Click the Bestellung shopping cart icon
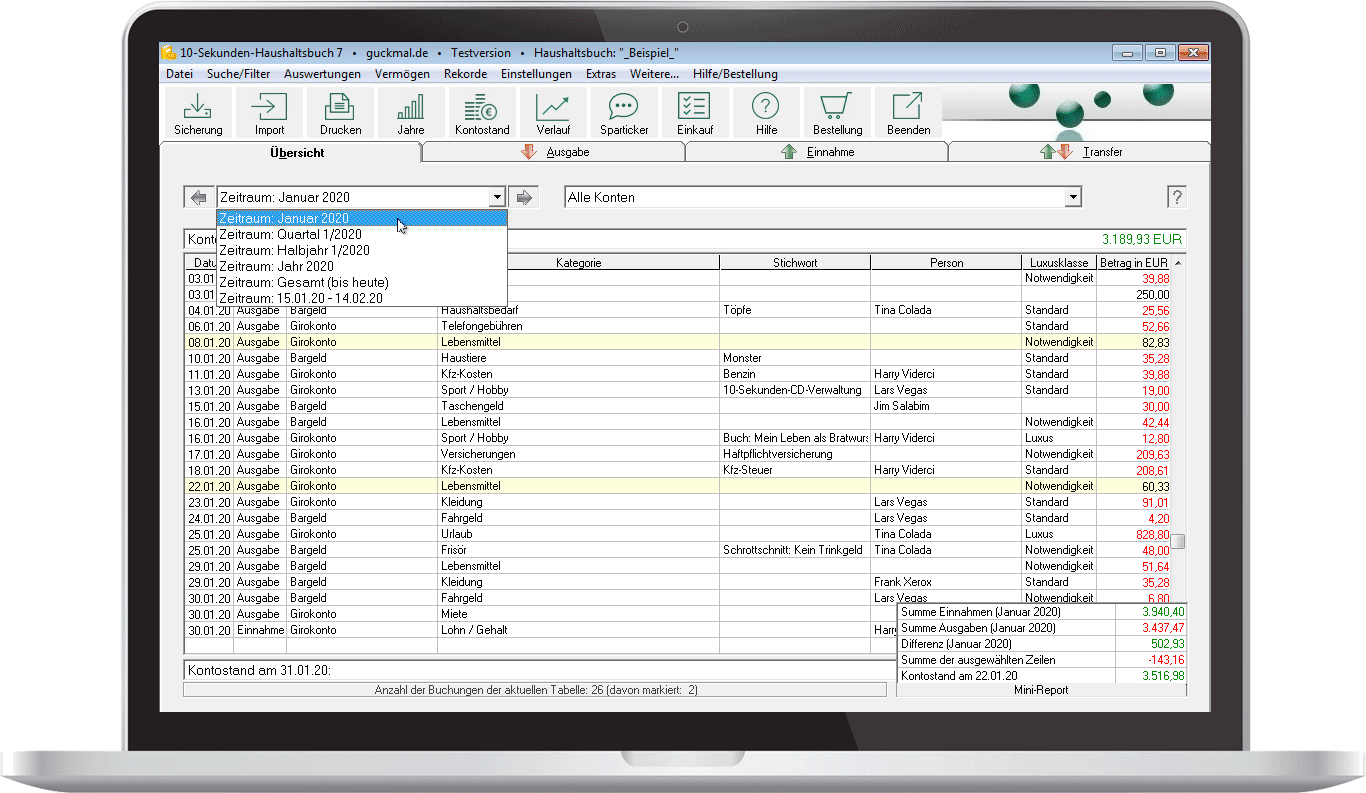Screen dimensions: 1366x793 coord(837,112)
